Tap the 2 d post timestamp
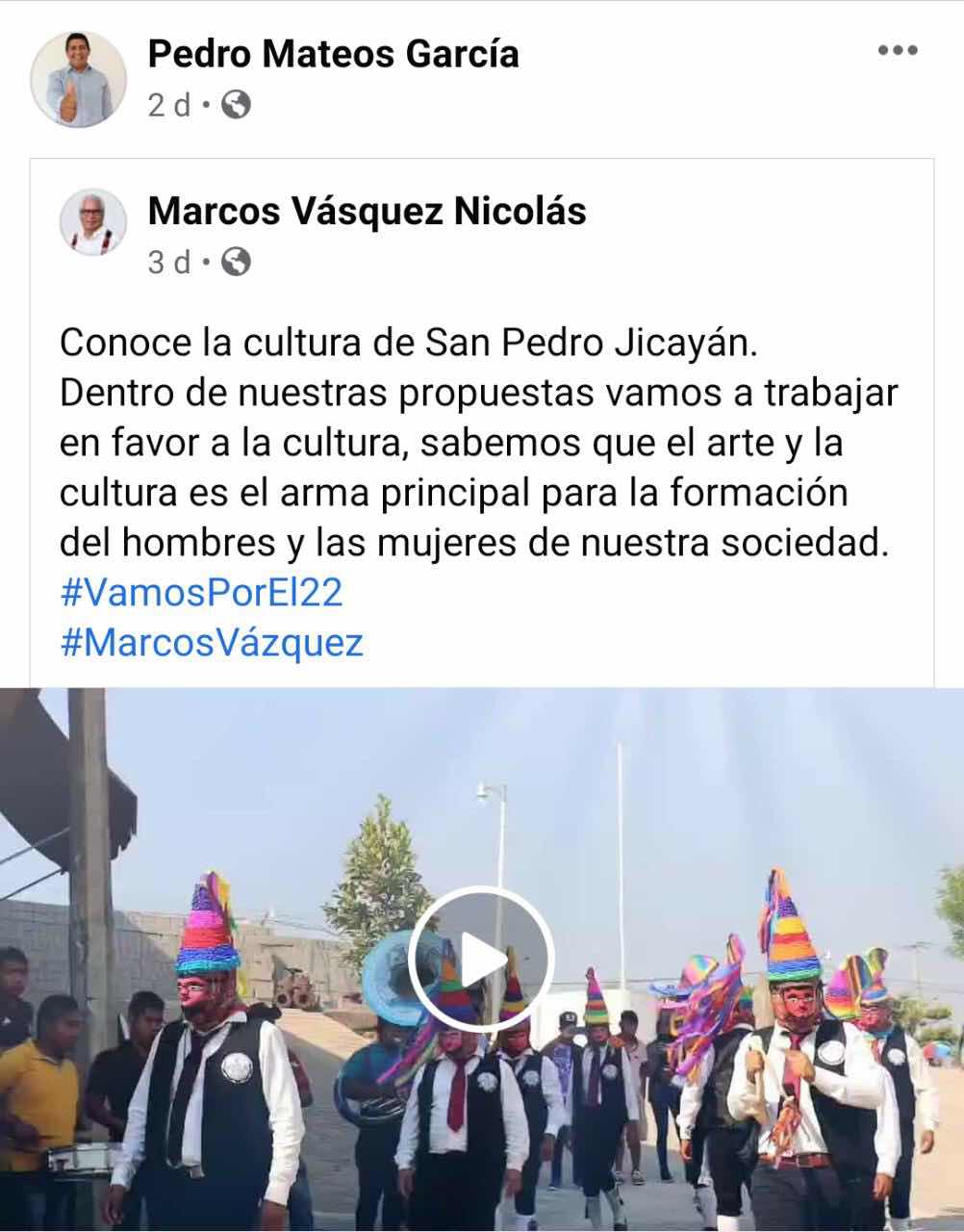 [x=169, y=105]
